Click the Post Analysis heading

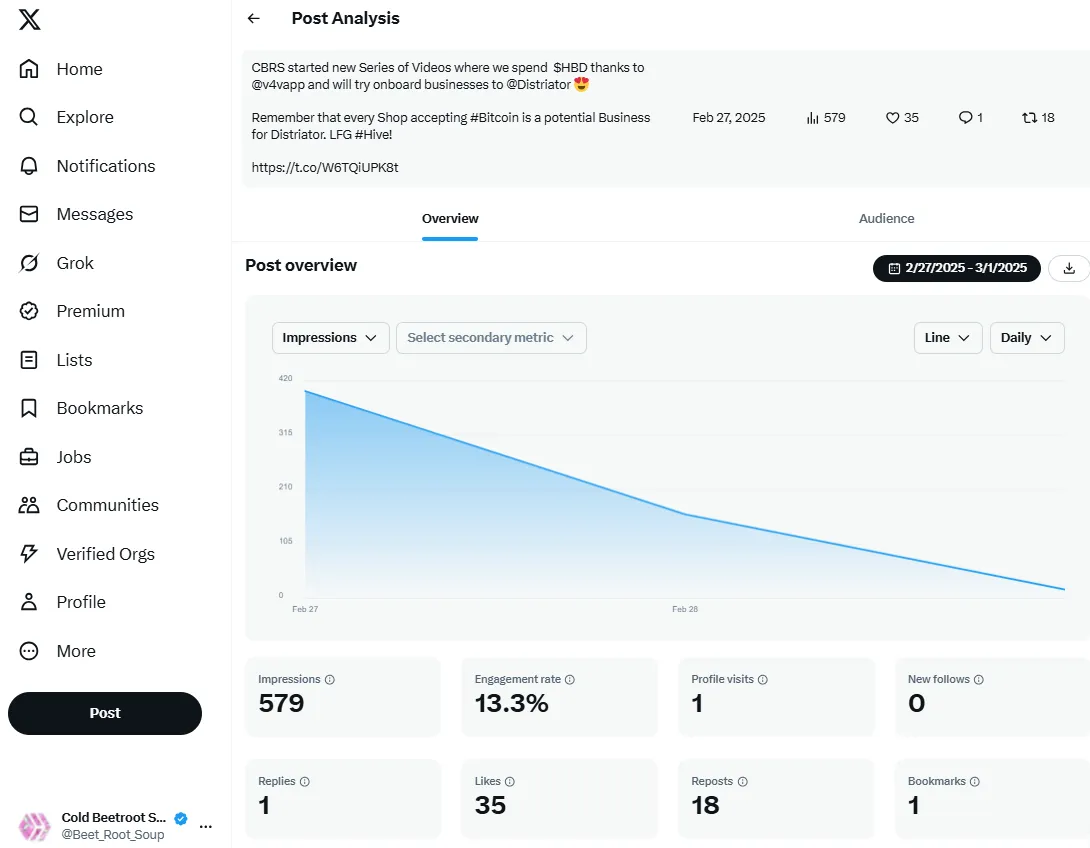pos(345,19)
